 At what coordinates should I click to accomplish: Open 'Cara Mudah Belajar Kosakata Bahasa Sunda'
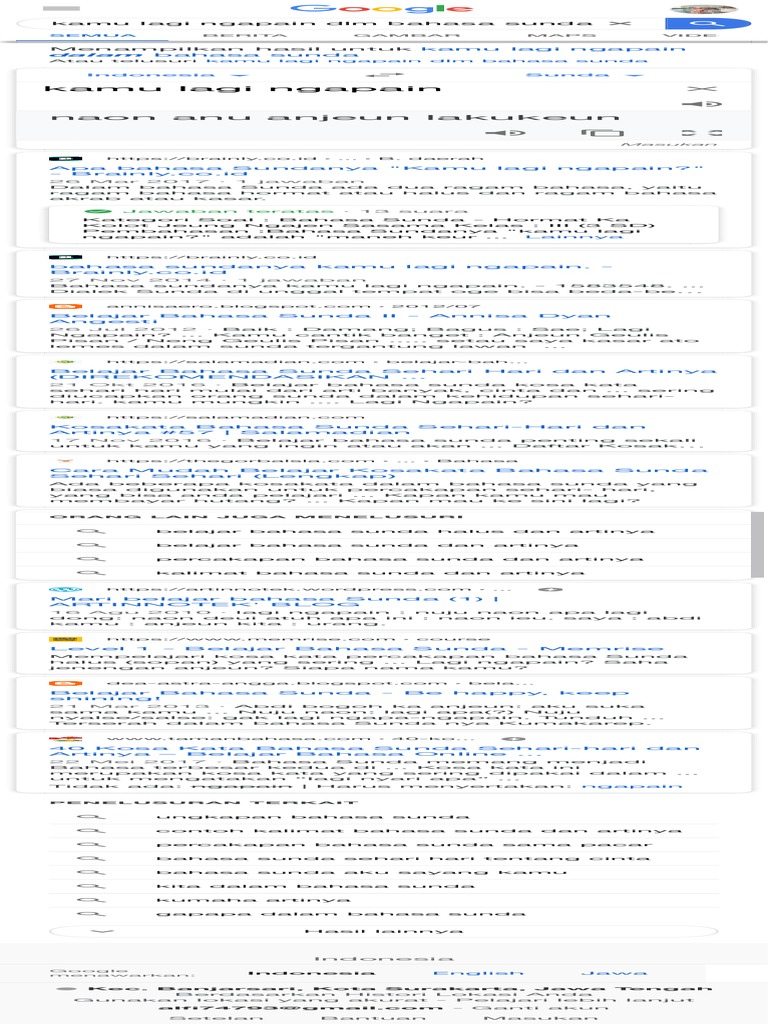point(378,473)
